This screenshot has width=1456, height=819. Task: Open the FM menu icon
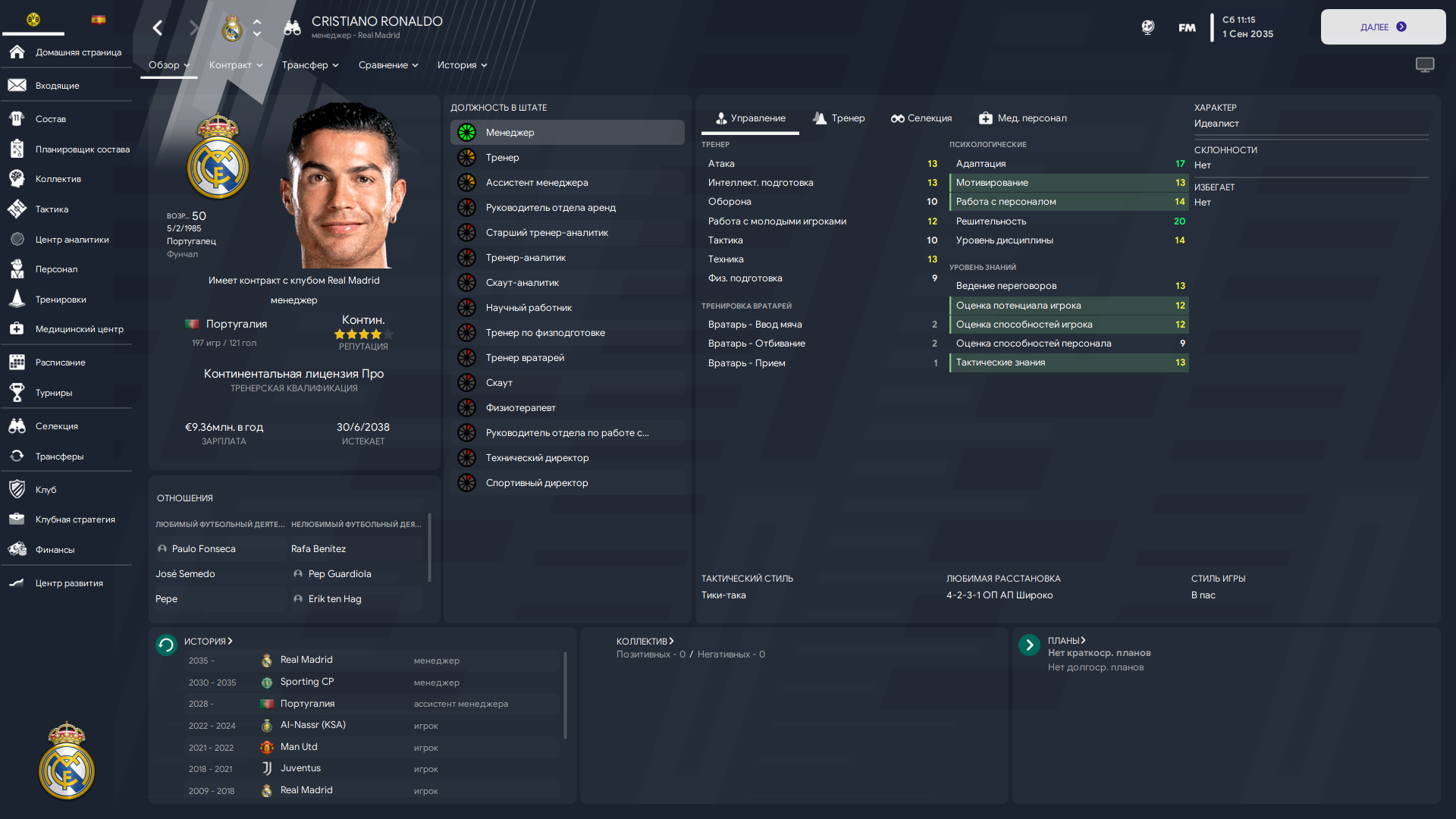(x=1187, y=28)
